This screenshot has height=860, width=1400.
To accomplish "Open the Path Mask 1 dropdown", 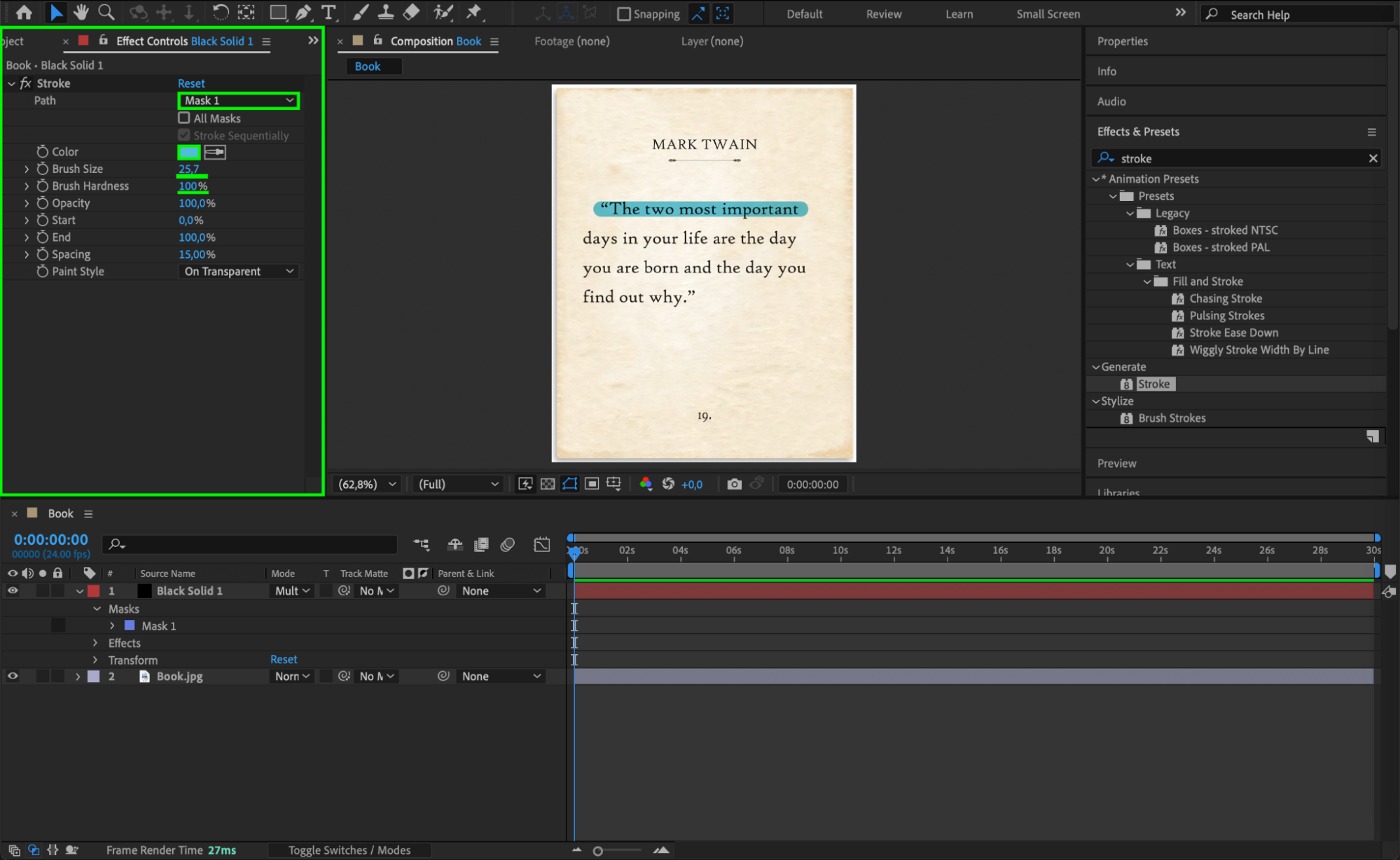I will (x=238, y=101).
